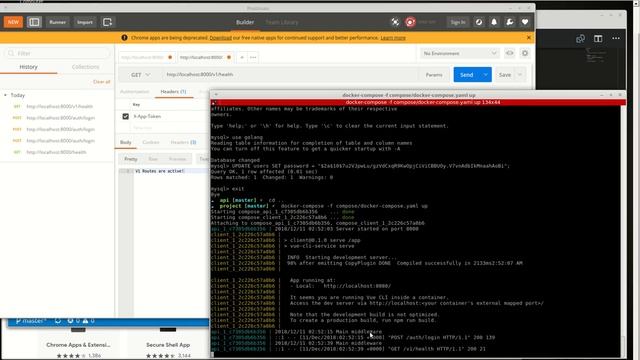Dismiss the Chrome apps deprecation banner
Viewport: 640px width, 360px height.
pyautogui.click(x=529, y=38)
